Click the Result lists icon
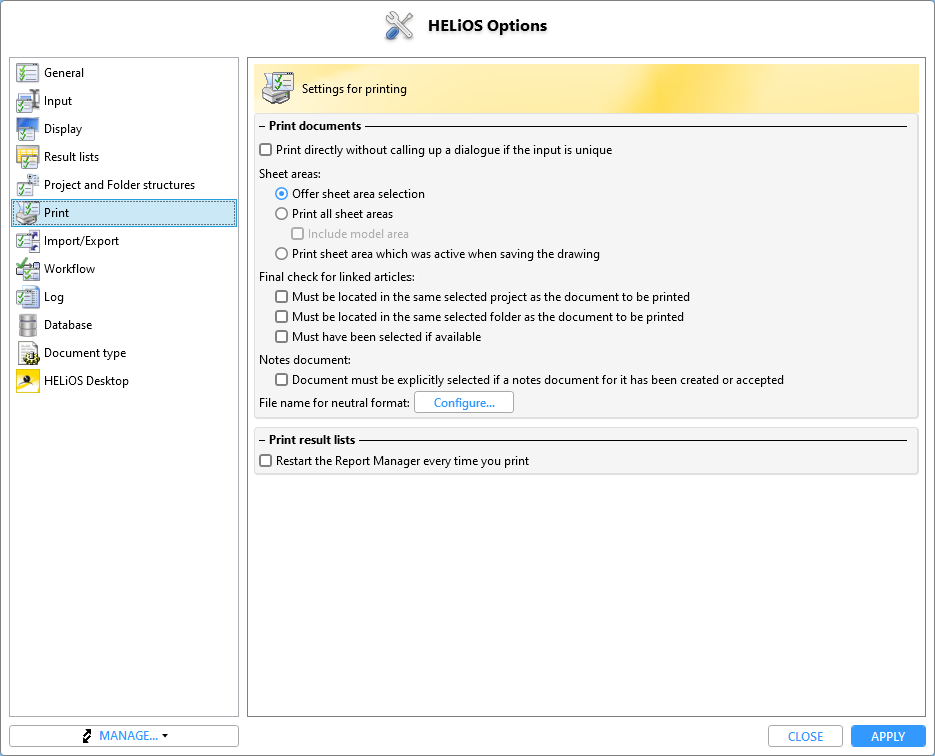The width and height of the screenshot is (935, 756). click(x=27, y=157)
